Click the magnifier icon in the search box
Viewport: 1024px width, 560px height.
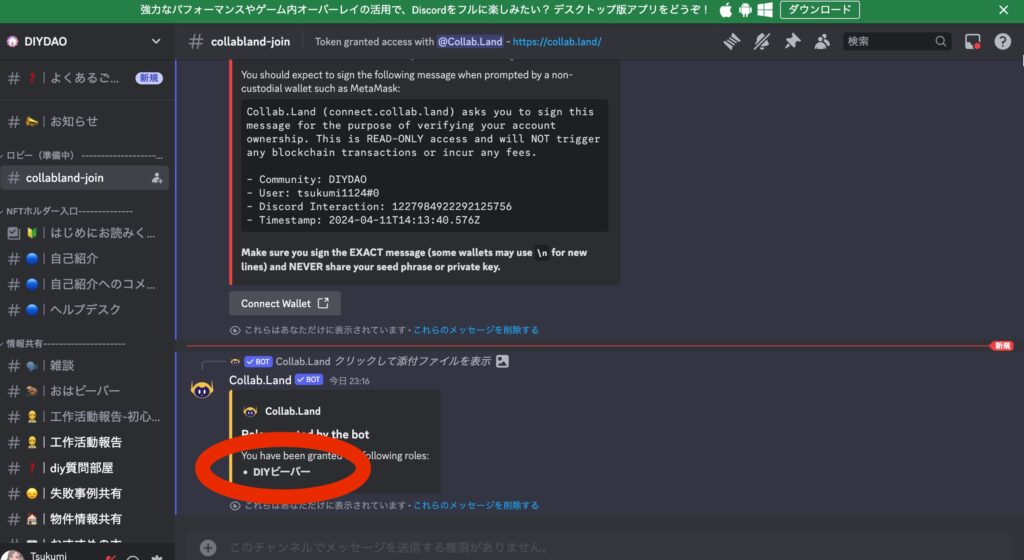click(x=940, y=42)
